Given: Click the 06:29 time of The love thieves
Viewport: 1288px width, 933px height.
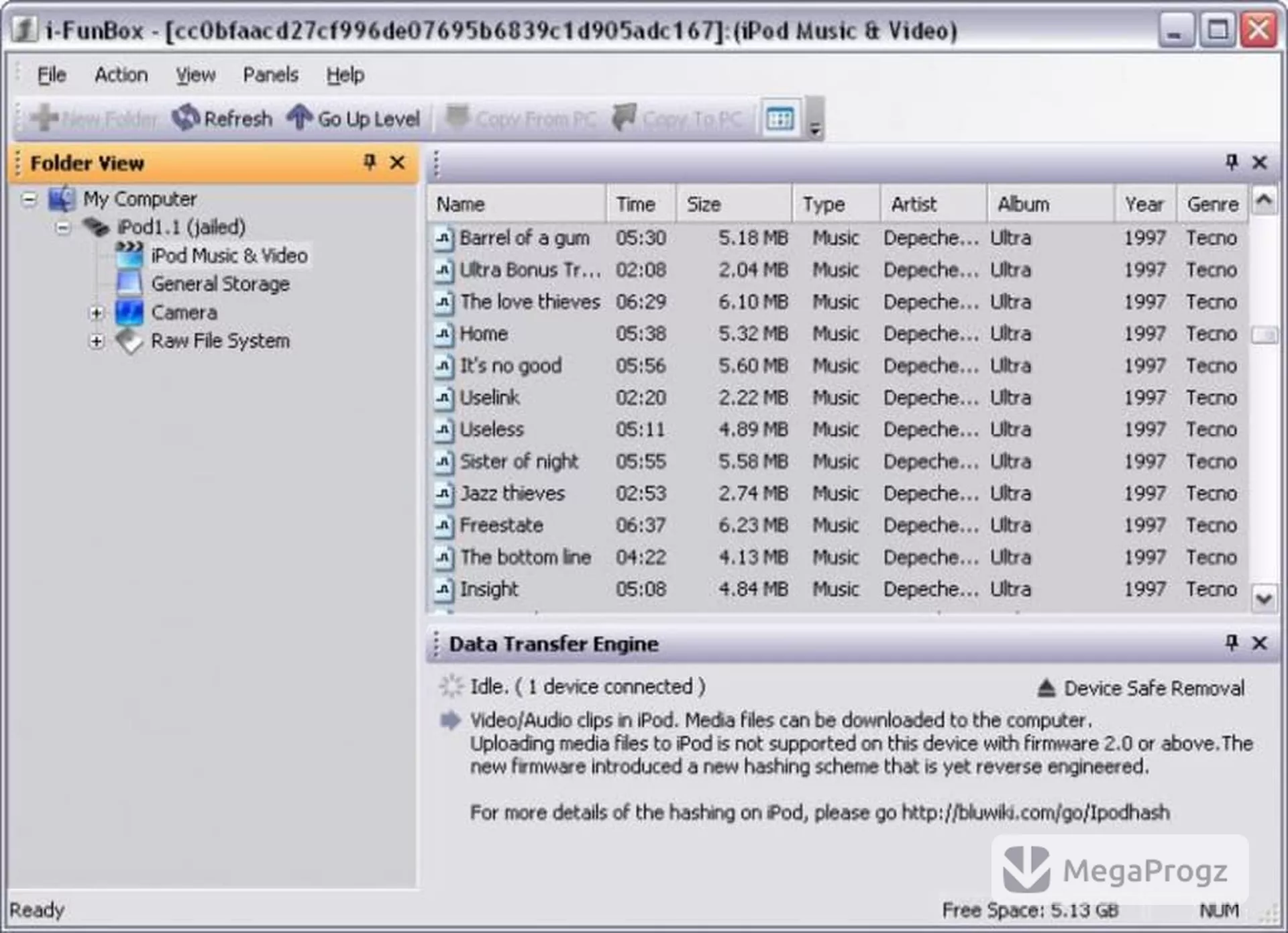Looking at the screenshot, I should click(x=641, y=302).
